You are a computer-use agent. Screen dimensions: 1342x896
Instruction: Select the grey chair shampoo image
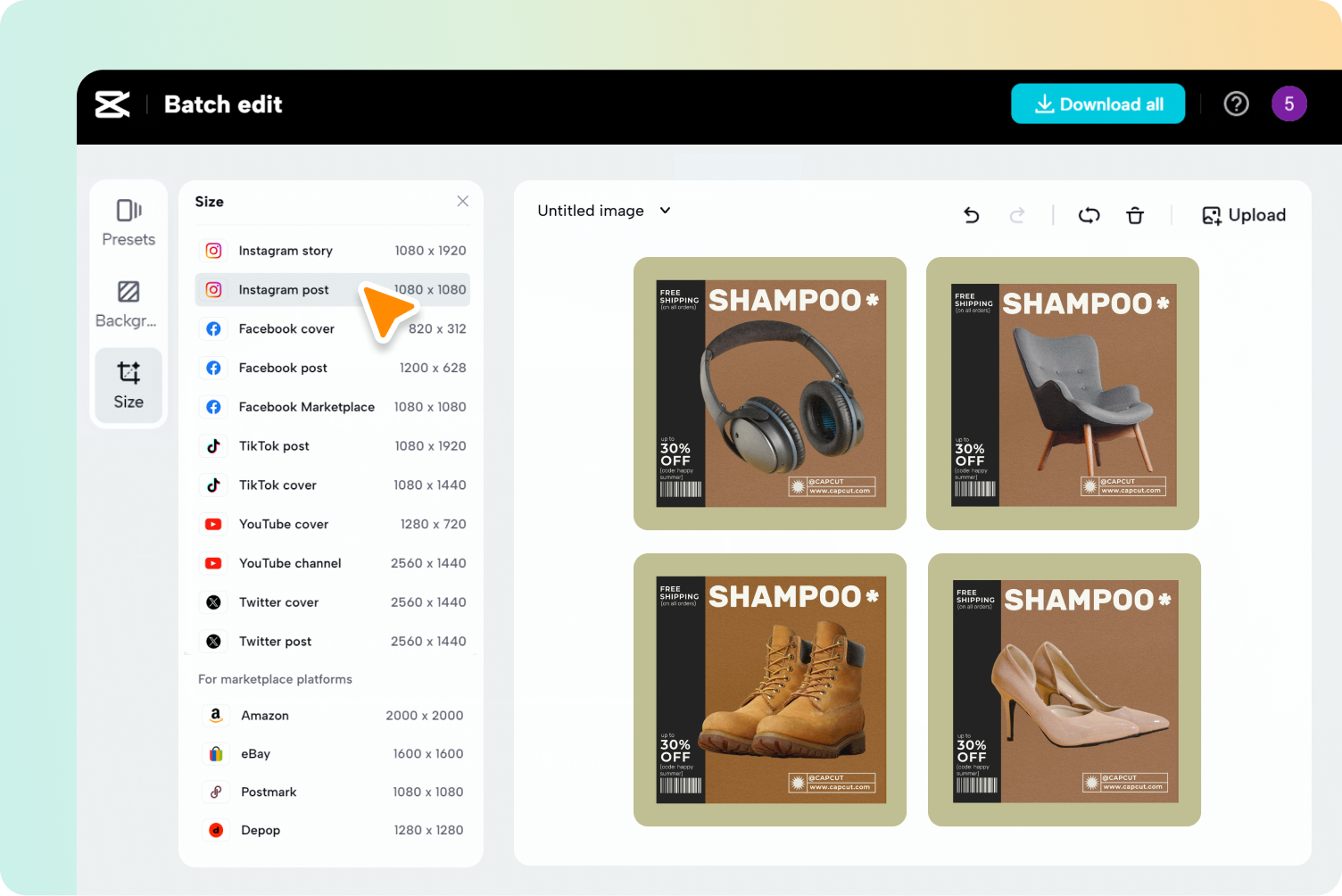click(x=1063, y=394)
